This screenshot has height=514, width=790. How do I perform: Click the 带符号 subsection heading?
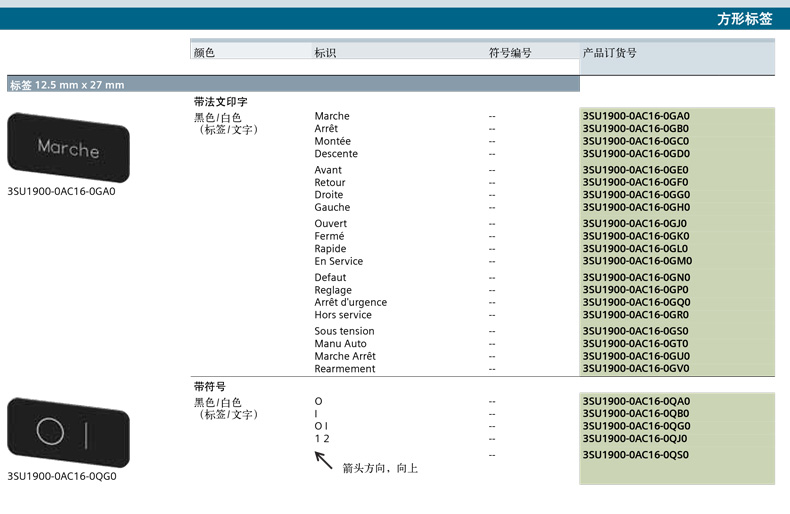click(x=210, y=386)
